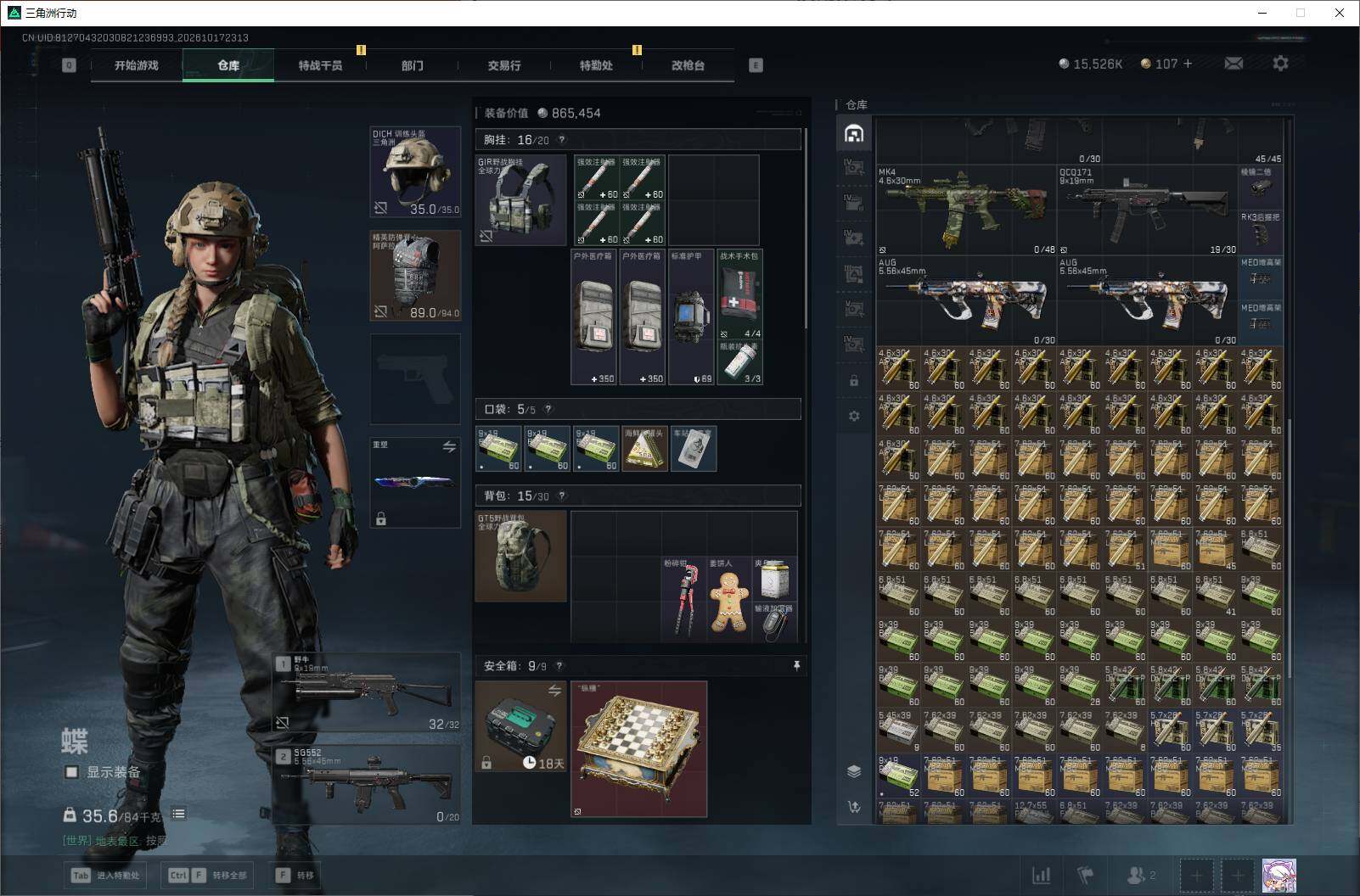
Task: Open warehouse sidebar gear settings
Action: (854, 416)
